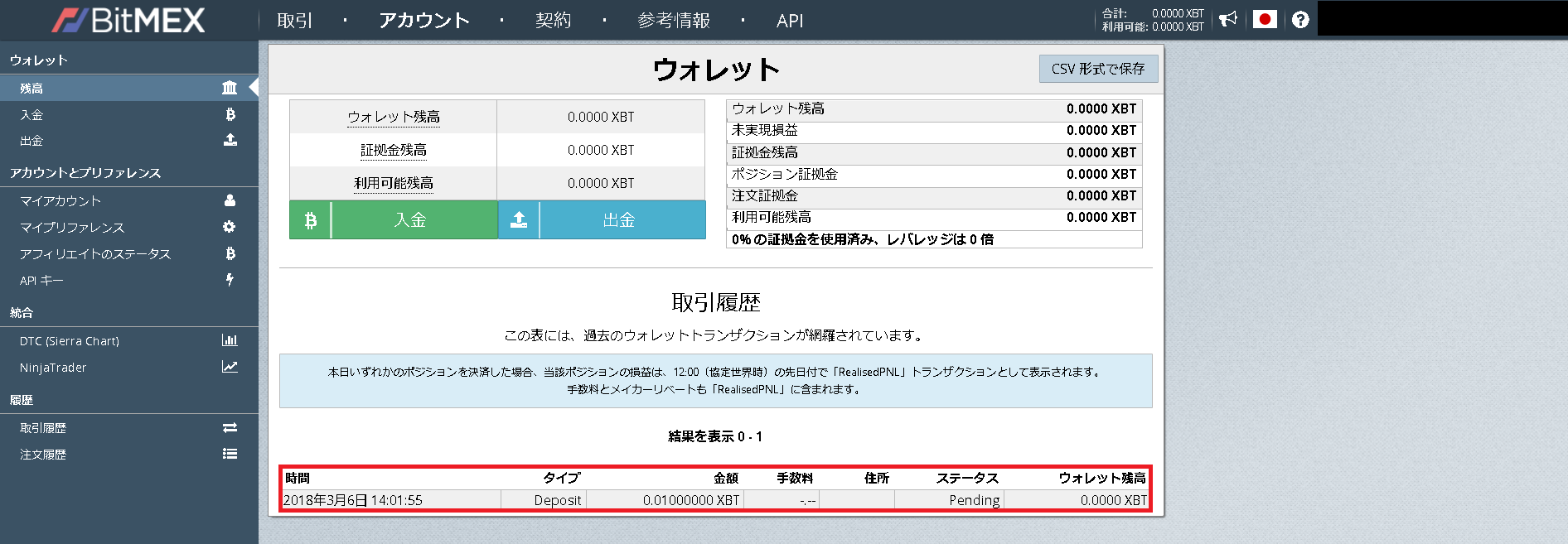Click the user icon beside マイアカウント
The image size is (1568, 544).
[230, 200]
